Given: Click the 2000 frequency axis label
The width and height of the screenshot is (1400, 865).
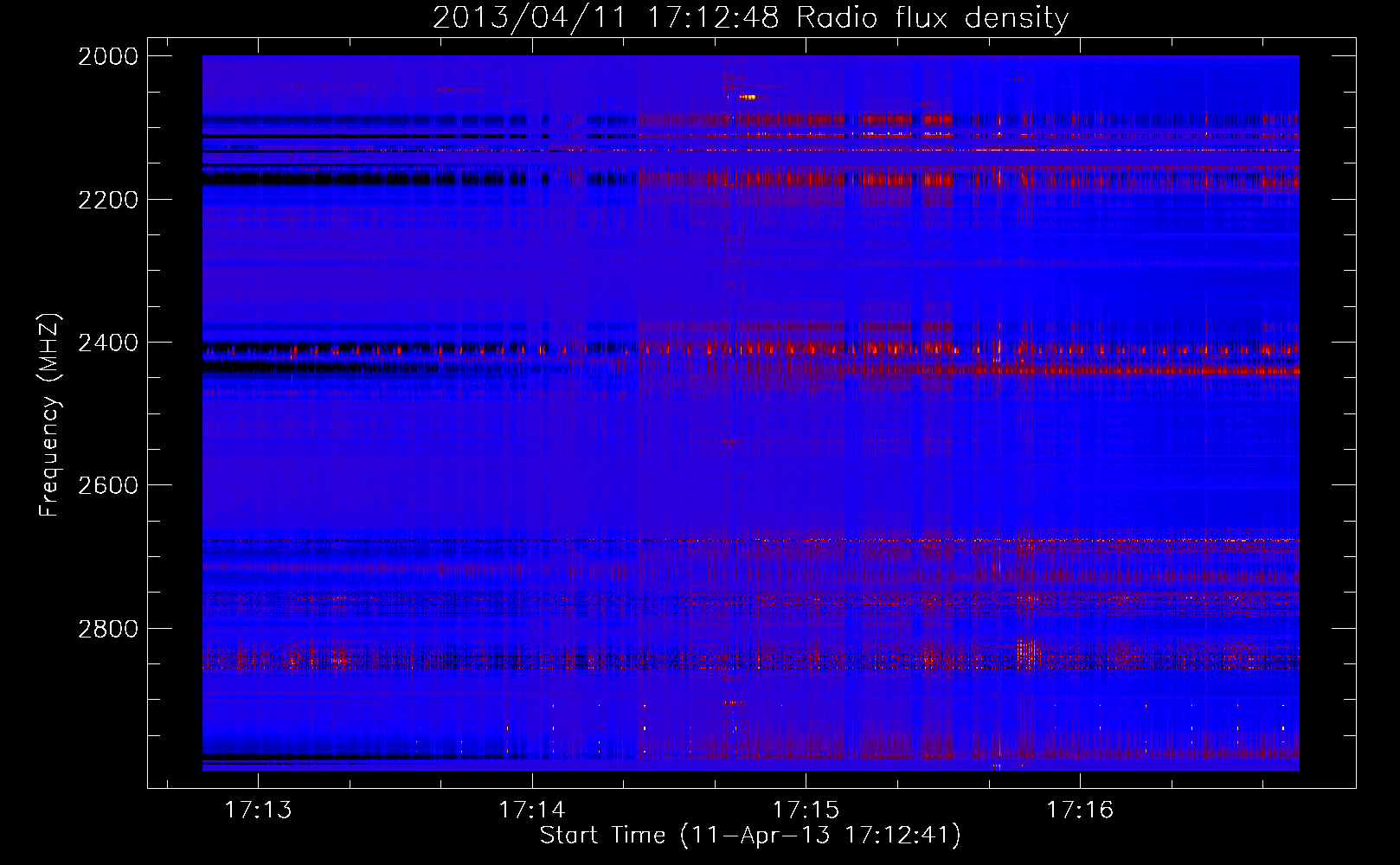Looking at the screenshot, I should (x=108, y=56).
